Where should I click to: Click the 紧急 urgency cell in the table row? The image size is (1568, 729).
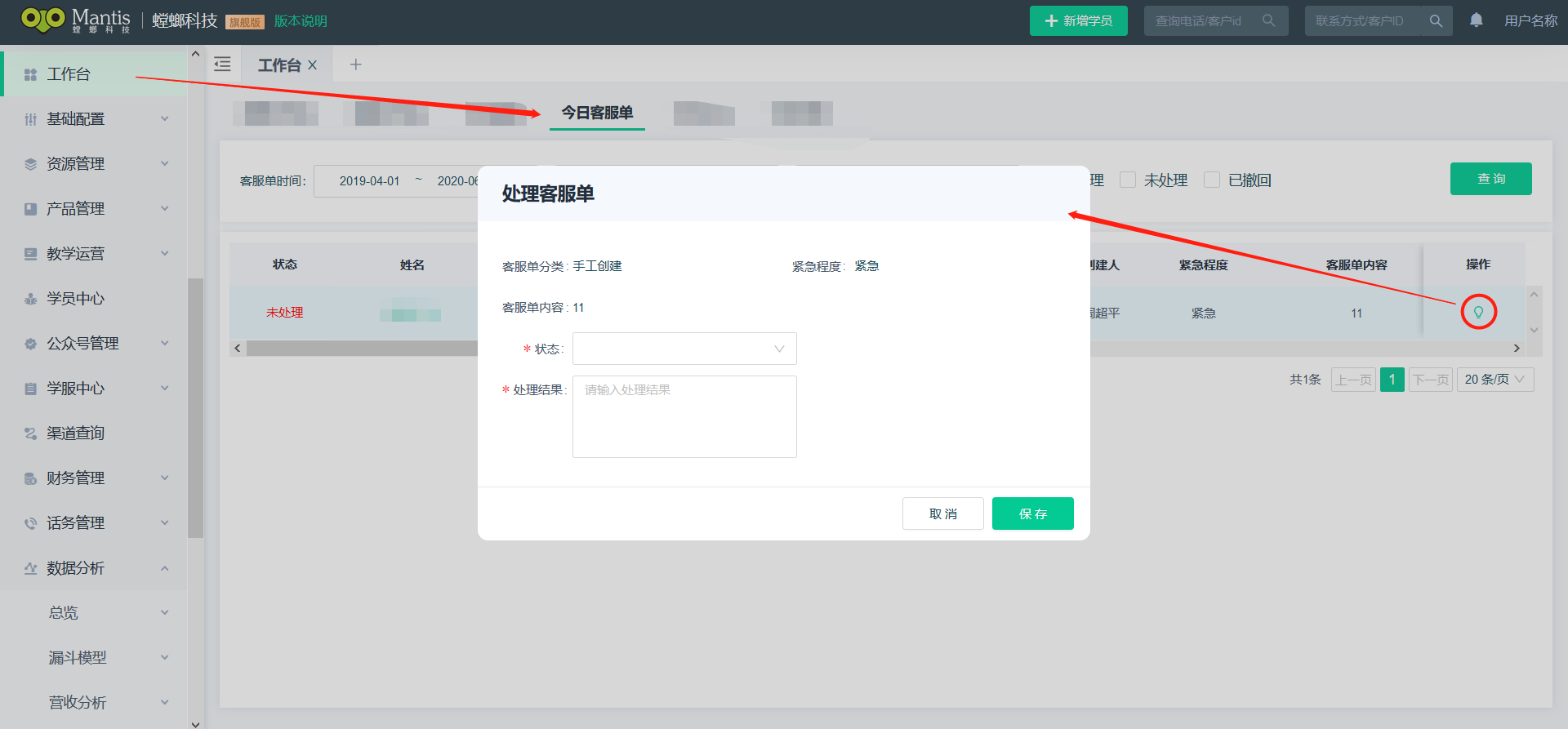point(1204,313)
